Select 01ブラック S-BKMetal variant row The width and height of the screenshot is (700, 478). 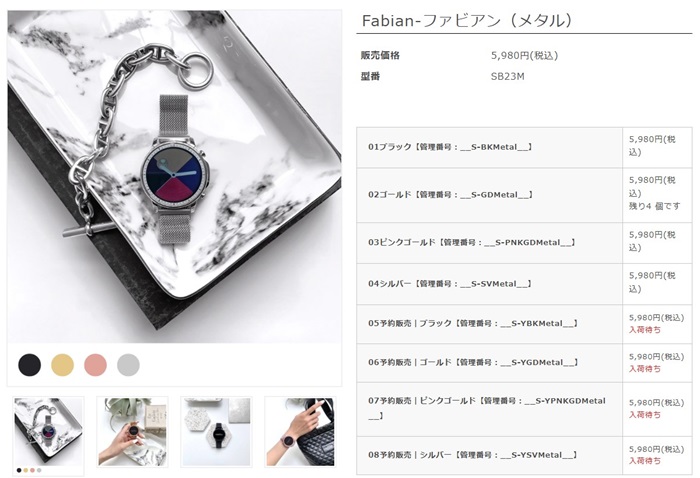pyautogui.click(x=524, y=147)
